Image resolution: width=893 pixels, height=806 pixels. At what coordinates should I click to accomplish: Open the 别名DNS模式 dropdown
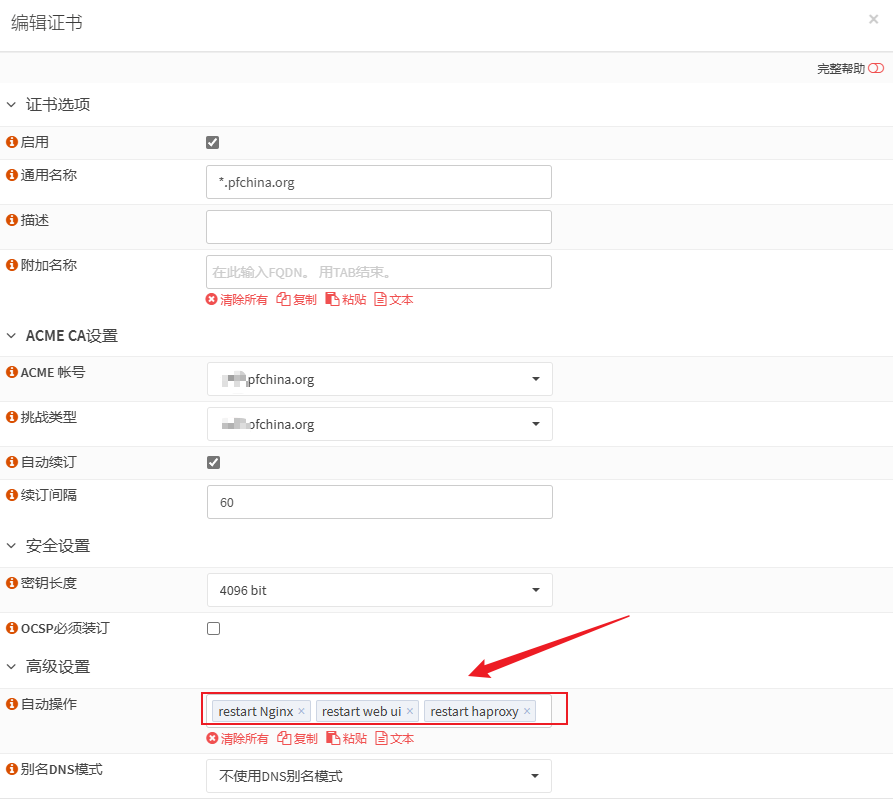coord(379,776)
